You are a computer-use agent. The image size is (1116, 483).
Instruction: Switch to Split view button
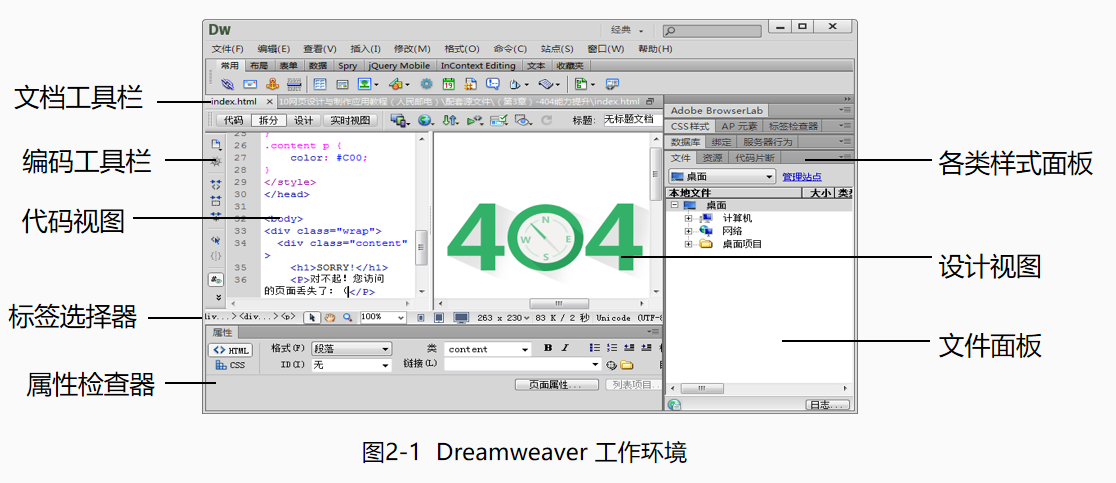[268, 120]
